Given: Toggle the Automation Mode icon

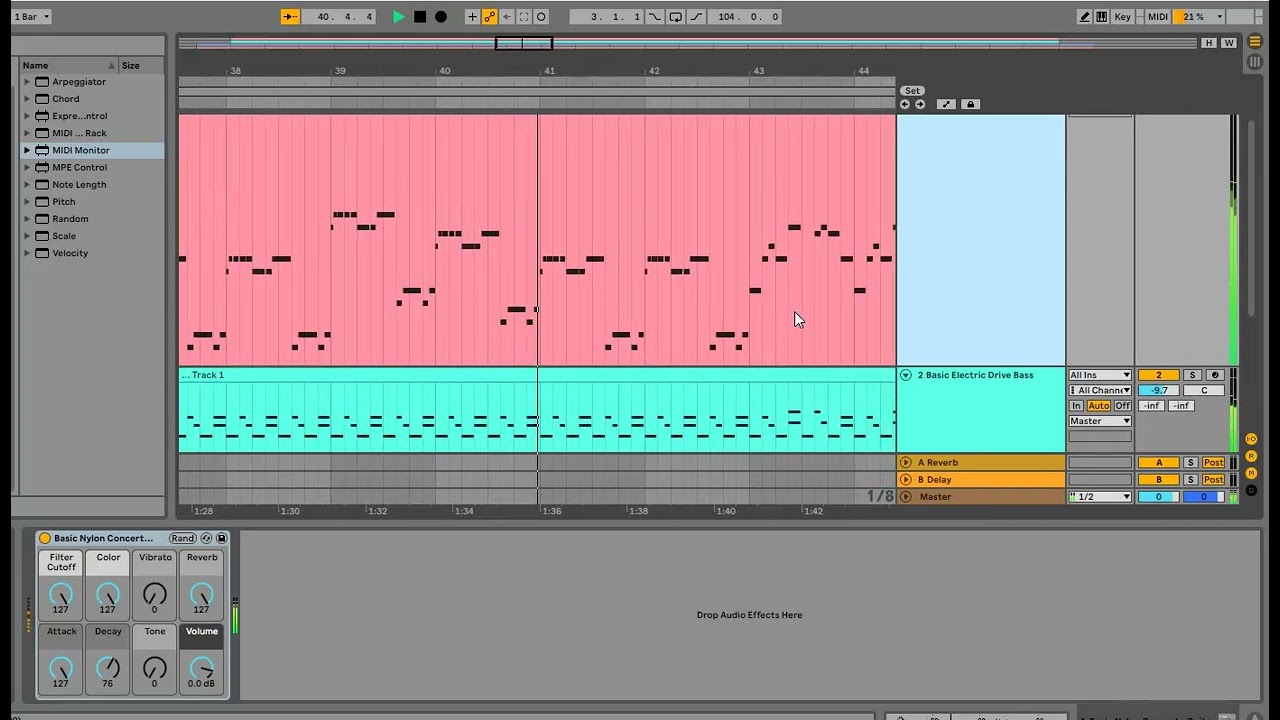Looking at the screenshot, I should coord(946,104).
